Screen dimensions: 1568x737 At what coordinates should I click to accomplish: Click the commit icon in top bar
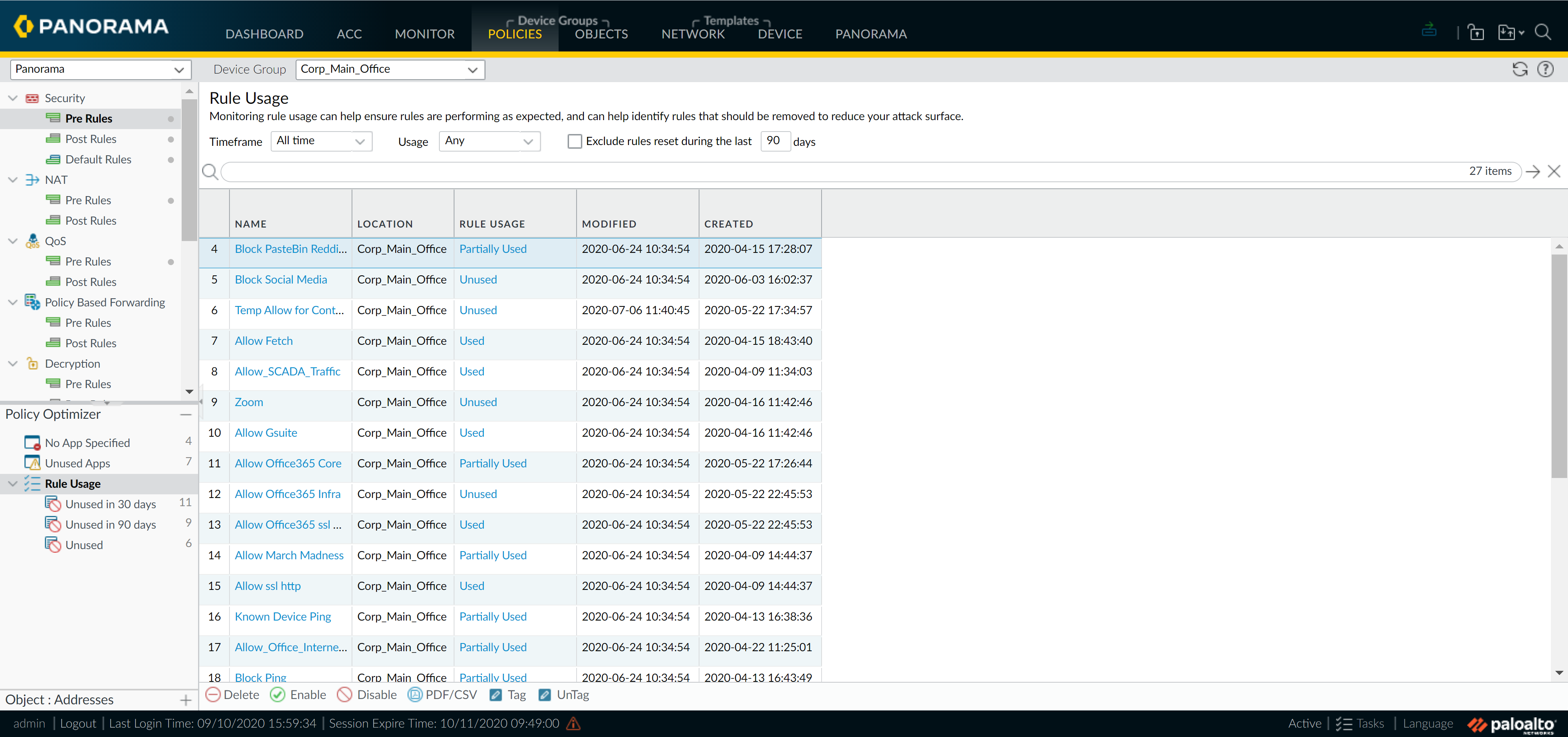[x=1429, y=30]
